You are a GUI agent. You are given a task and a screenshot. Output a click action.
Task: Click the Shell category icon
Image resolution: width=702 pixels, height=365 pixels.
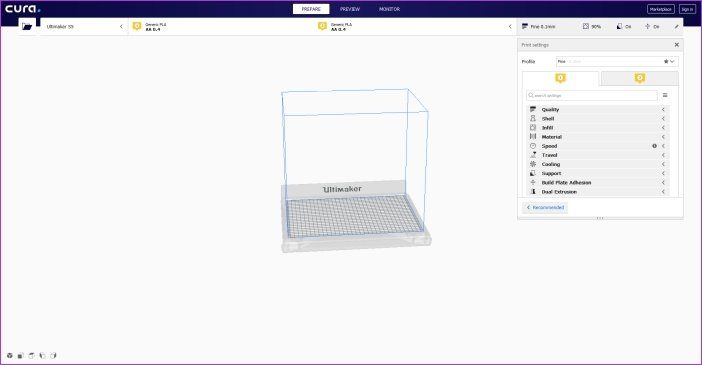533,119
